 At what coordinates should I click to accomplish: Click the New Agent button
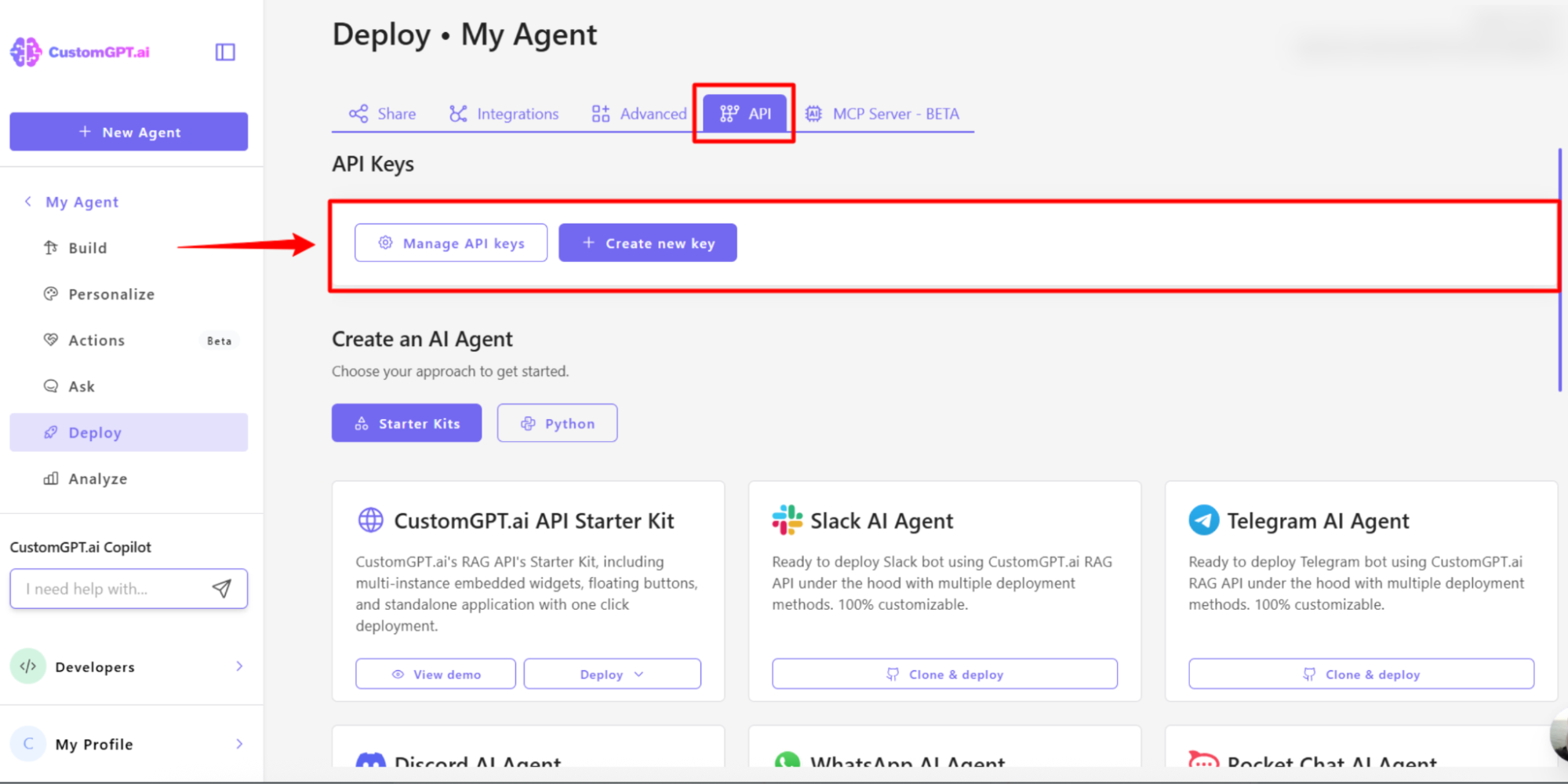(x=129, y=132)
